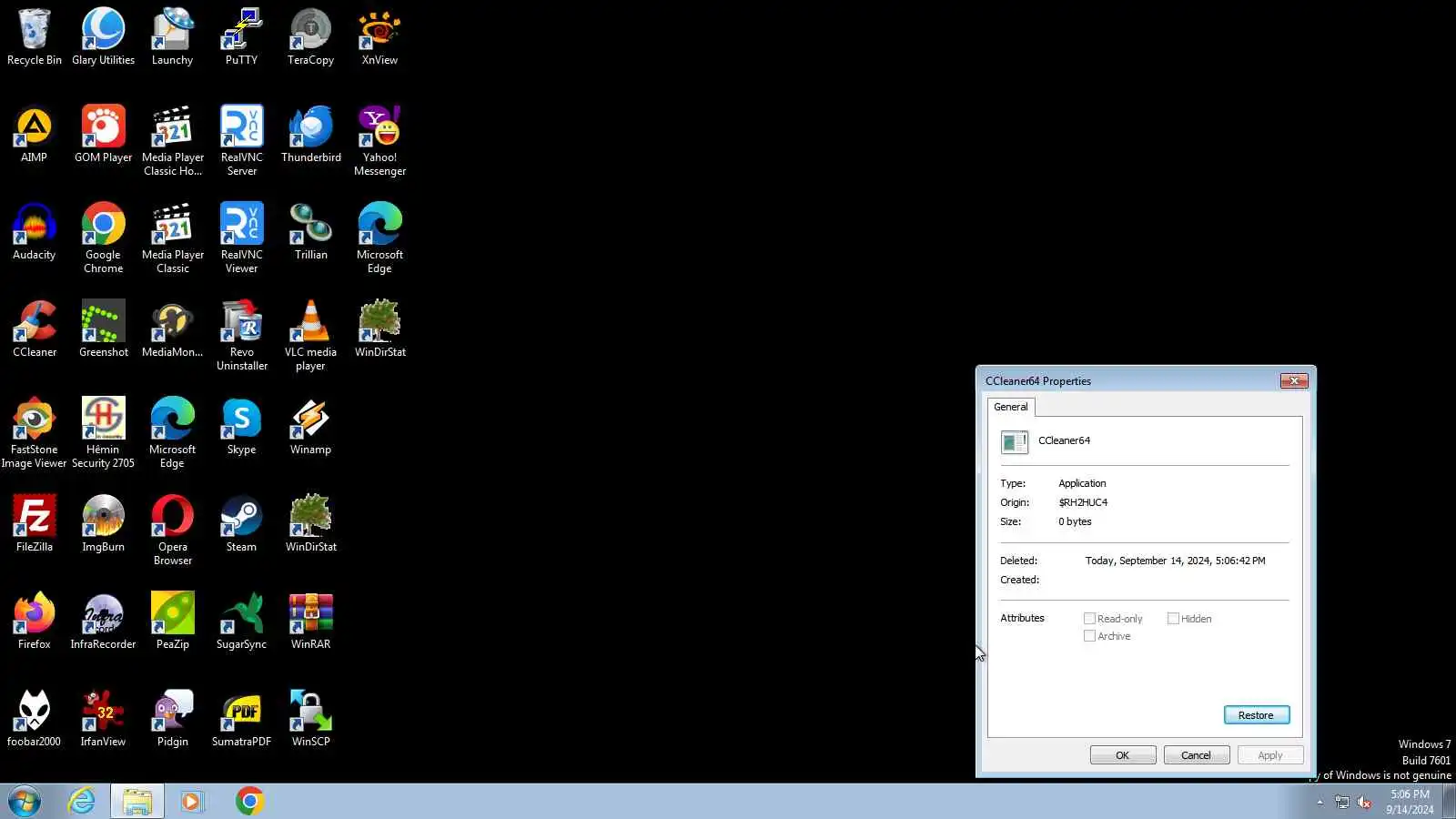Launch Internet Explorer from the taskbar

[x=82, y=802]
